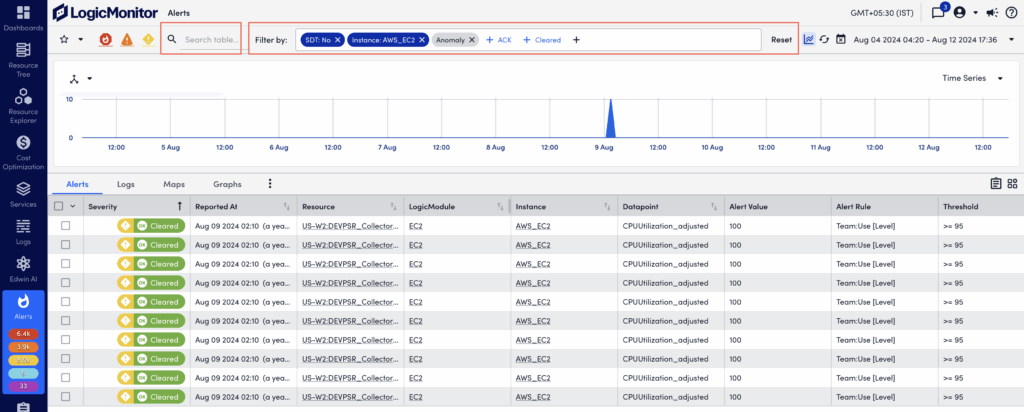Open the AWS_EC2 instance link in first row

pos(533,226)
